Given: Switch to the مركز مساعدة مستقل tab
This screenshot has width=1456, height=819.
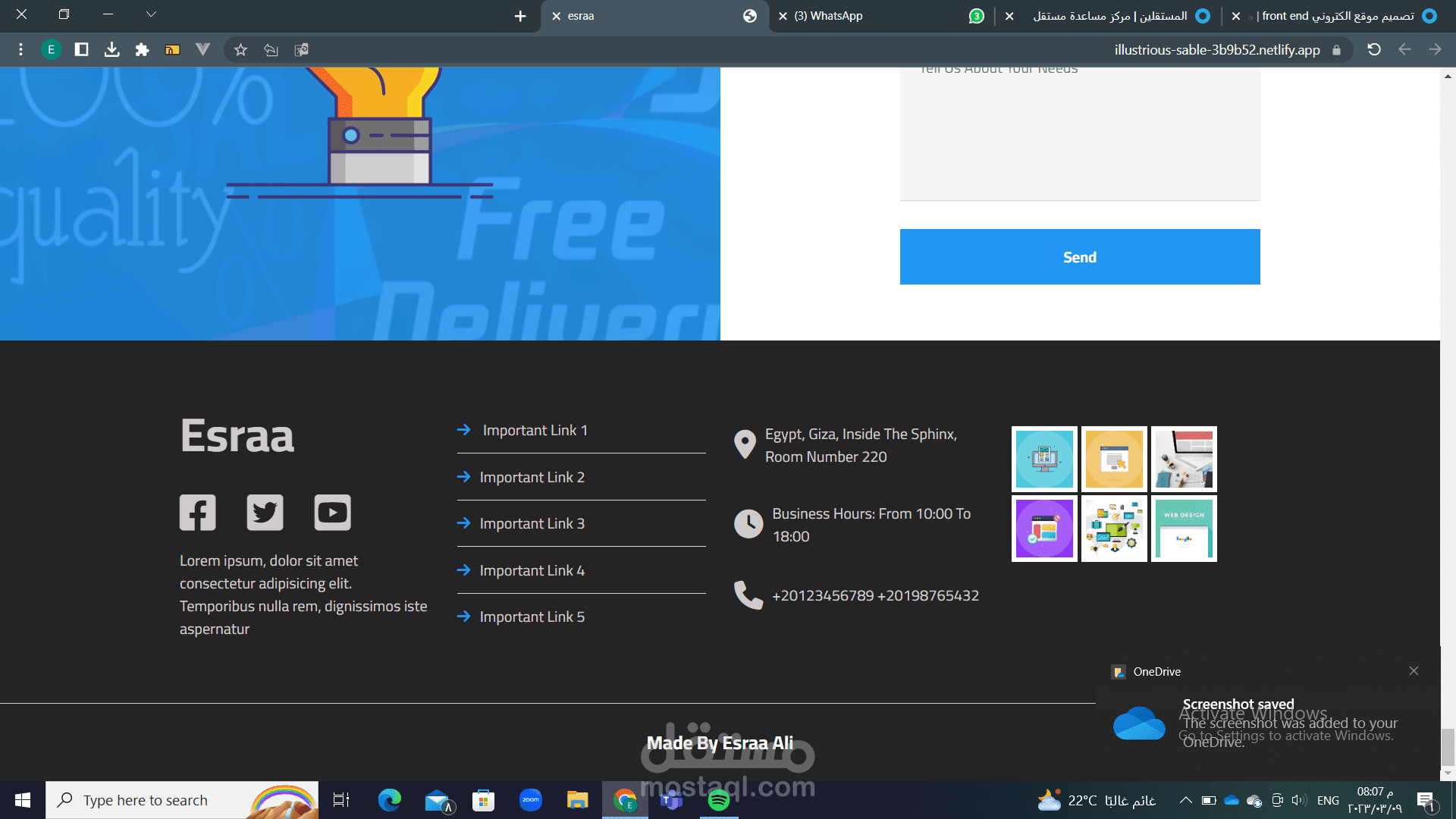Looking at the screenshot, I should (1109, 16).
